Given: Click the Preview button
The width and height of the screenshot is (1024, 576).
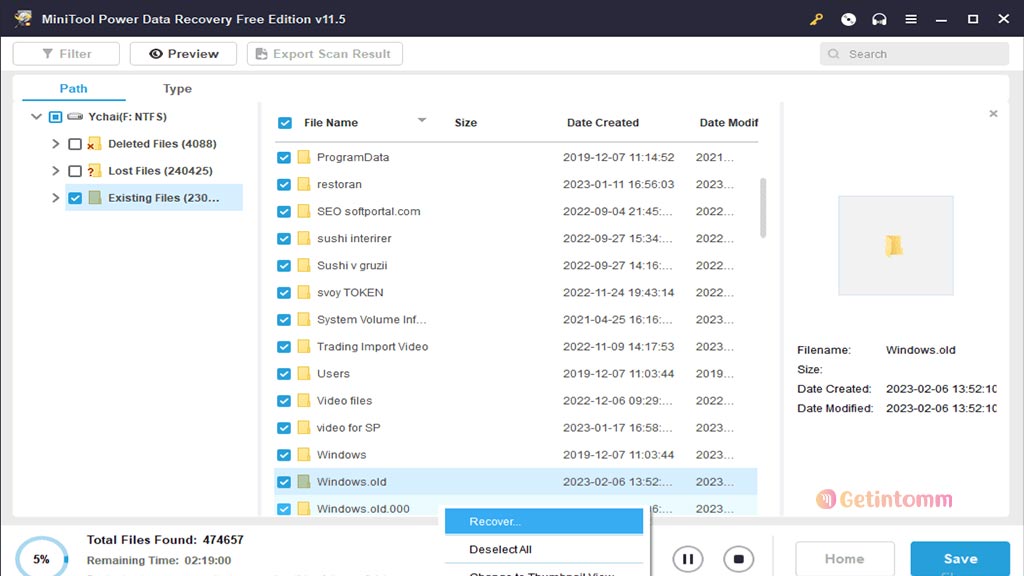Looking at the screenshot, I should pyautogui.click(x=184, y=54).
